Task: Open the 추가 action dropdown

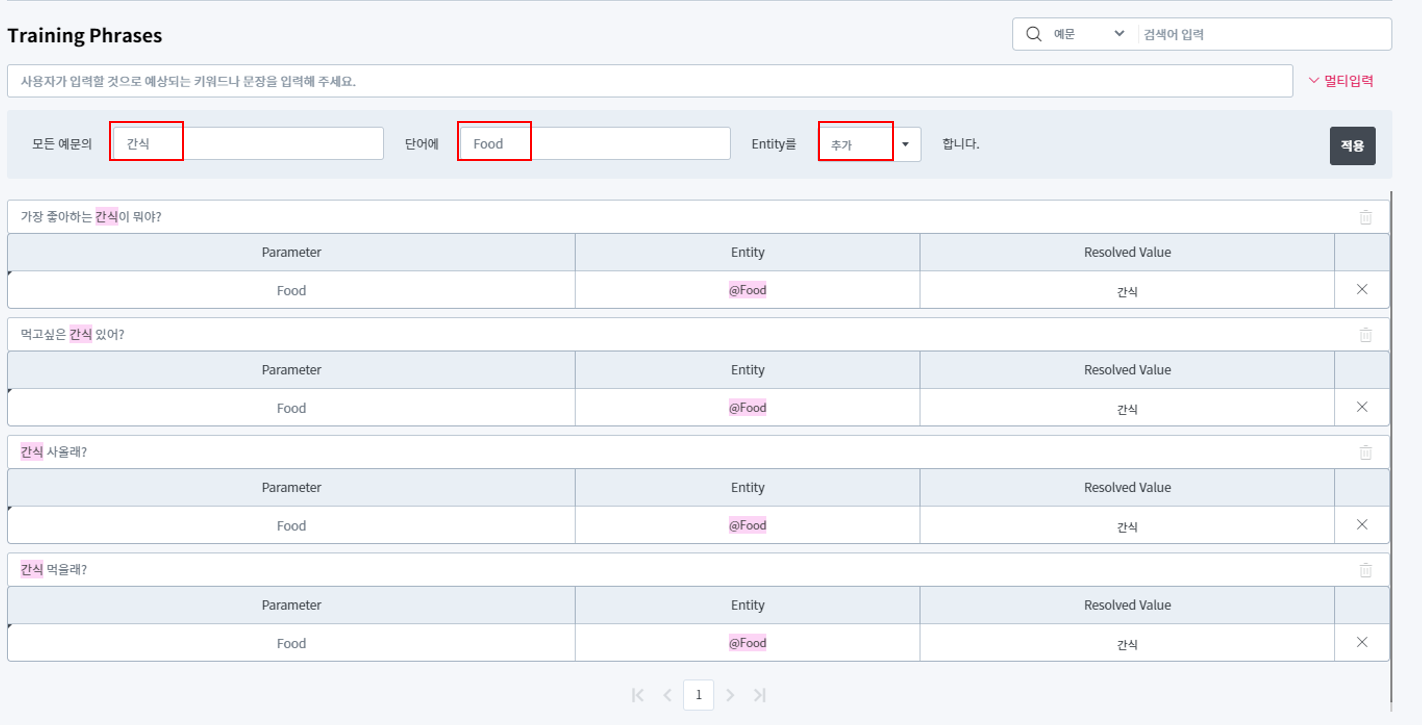Action: point(905,145)
